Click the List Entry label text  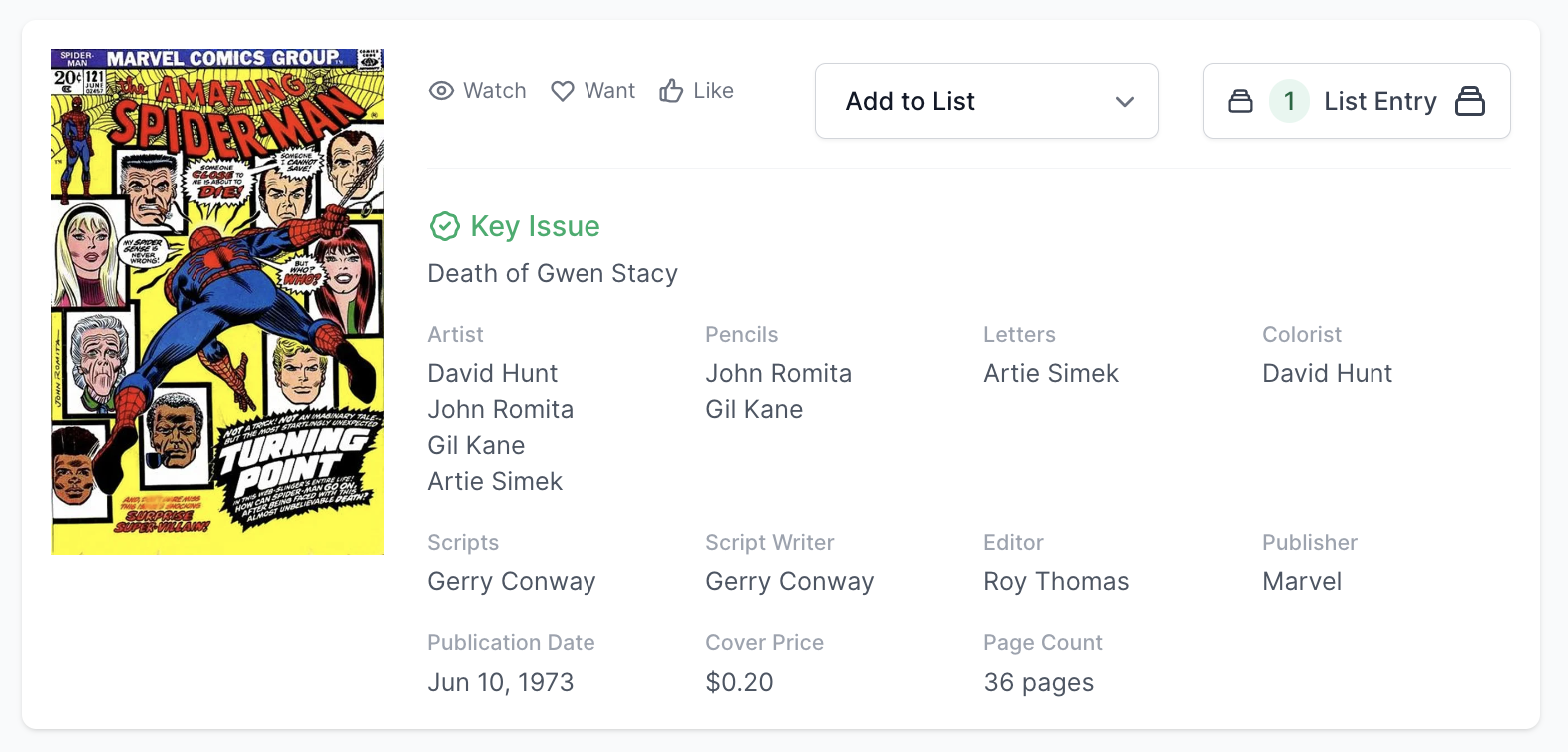(x=1379, y=101)
